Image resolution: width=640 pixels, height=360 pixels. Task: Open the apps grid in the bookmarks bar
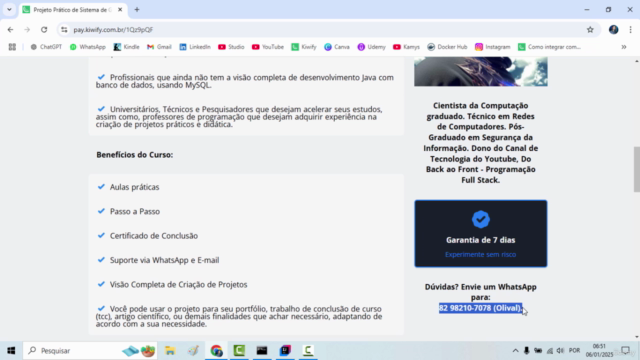coord(12,47)
